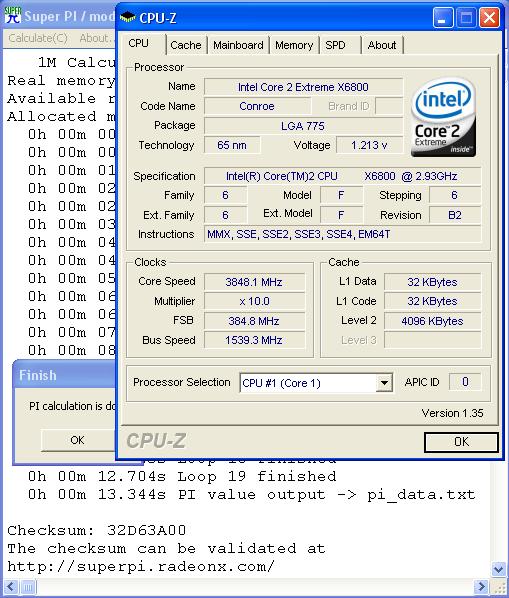This screenshot has width=509, height=598.
Task: Click the L1 Code value '32 KBytes'
Action: [432, 301]
